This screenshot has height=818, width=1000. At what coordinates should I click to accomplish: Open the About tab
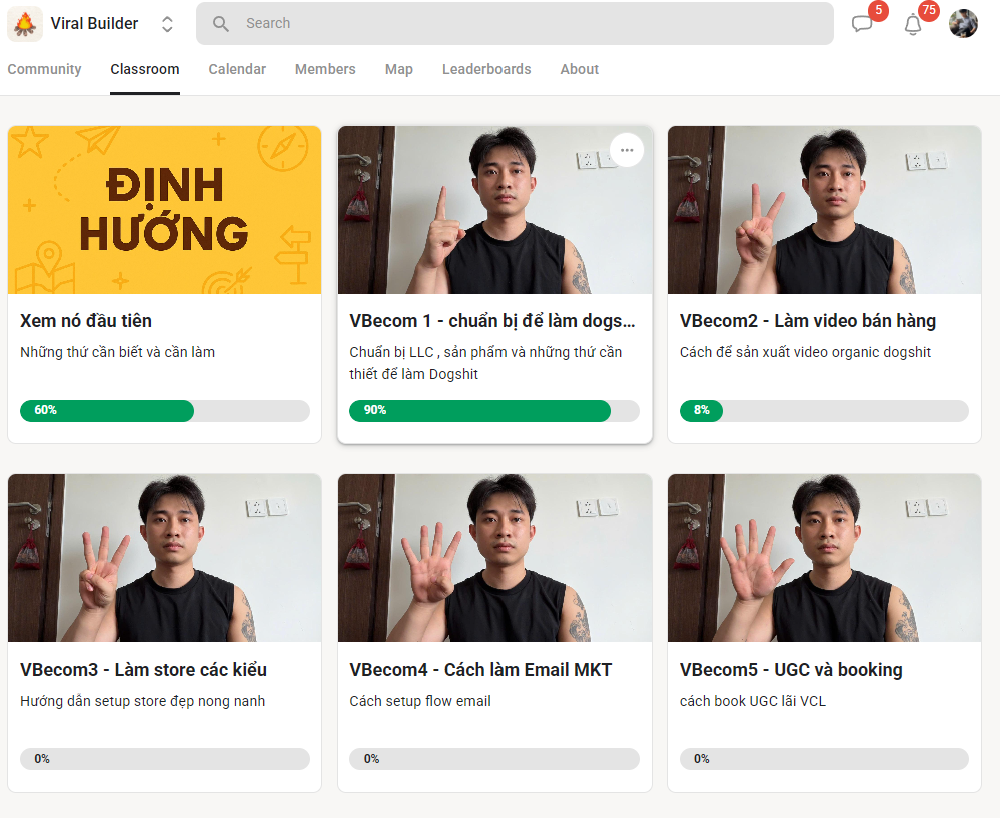(x=580, y=69)
